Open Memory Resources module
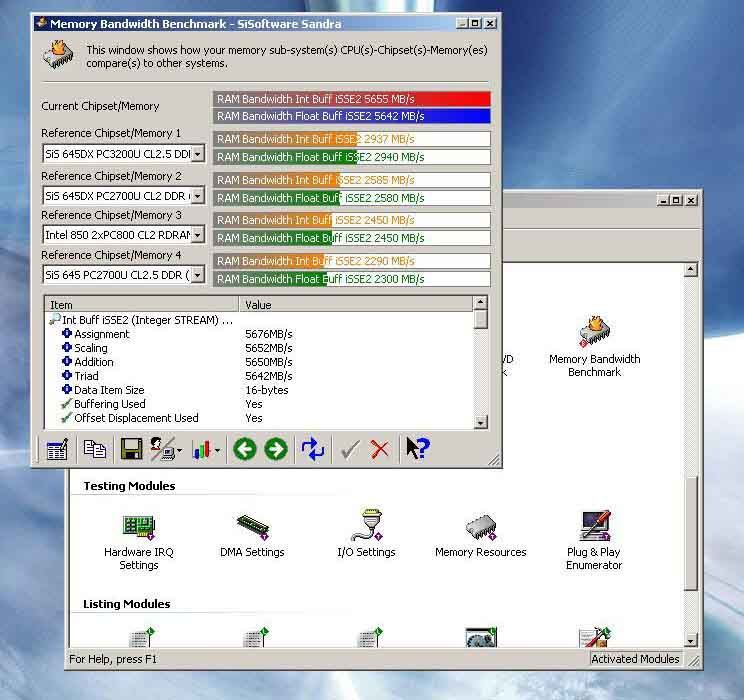744x700 pixels. point(481,527)
